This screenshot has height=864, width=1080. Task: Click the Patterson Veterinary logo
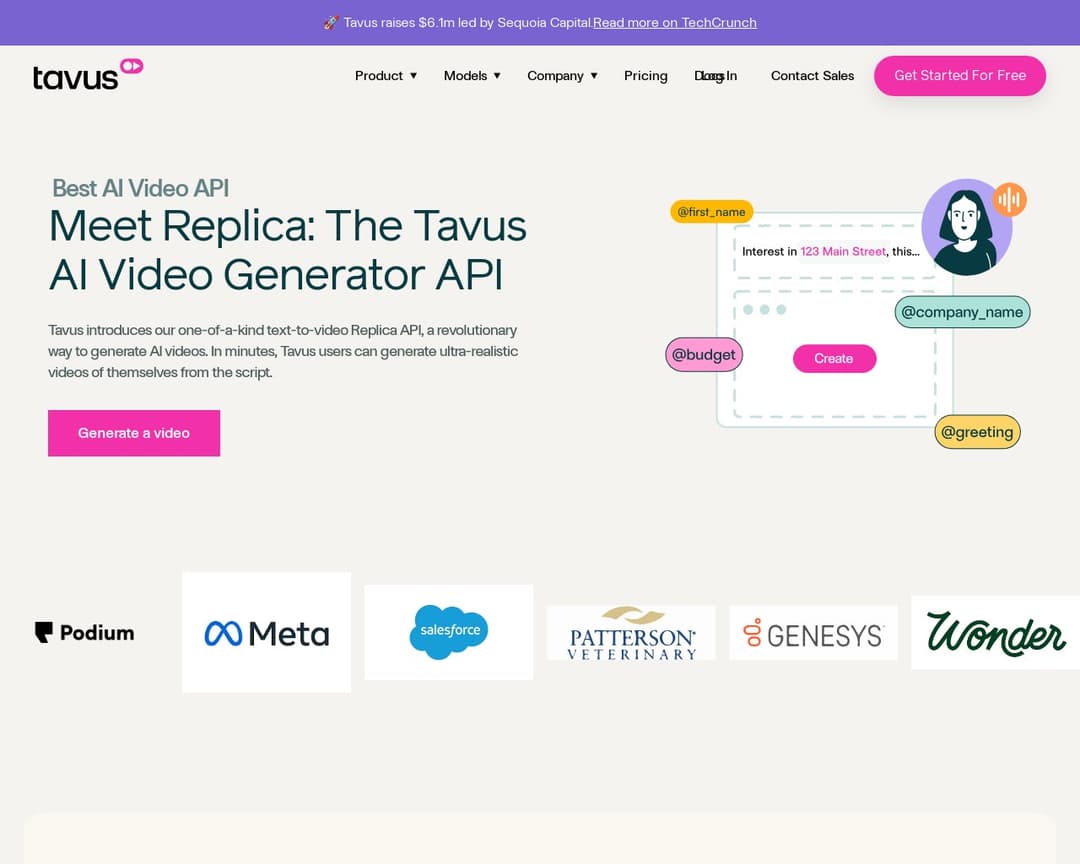click(631, 633)
